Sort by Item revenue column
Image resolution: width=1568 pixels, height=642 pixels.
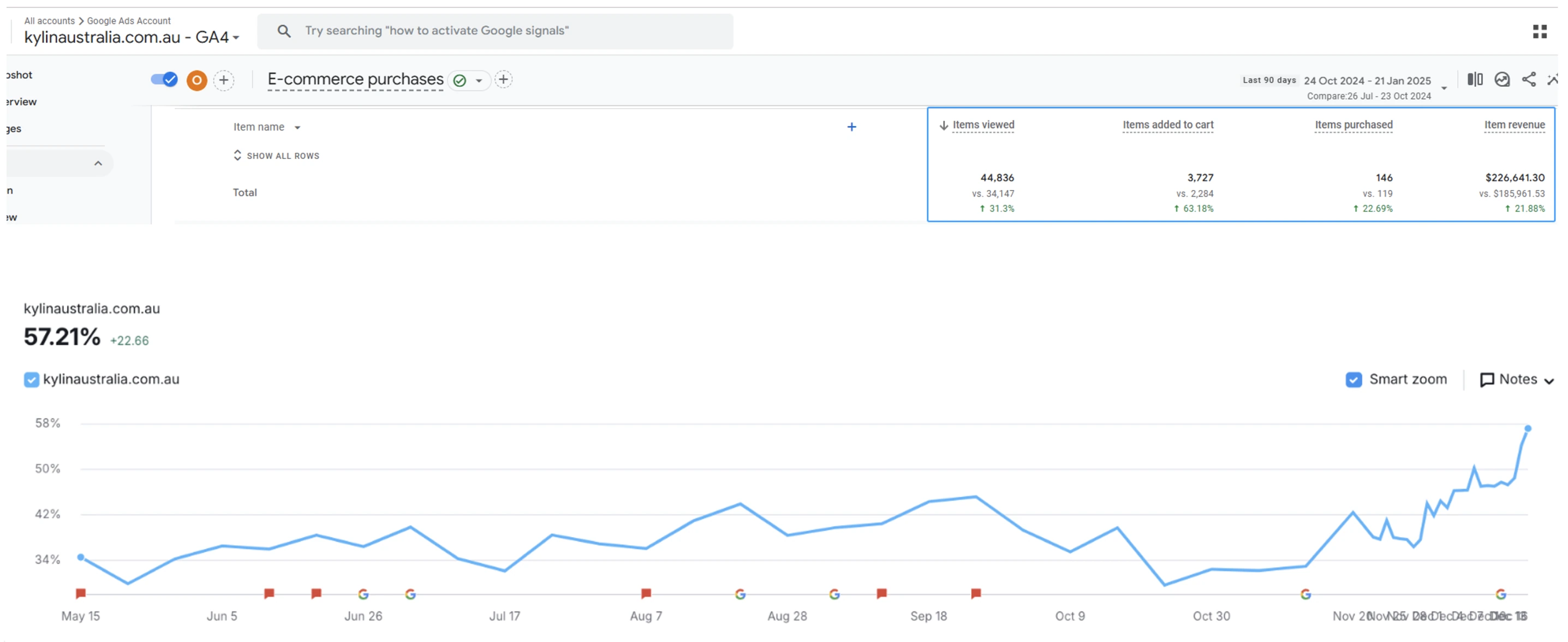(x=1514, y=125)
